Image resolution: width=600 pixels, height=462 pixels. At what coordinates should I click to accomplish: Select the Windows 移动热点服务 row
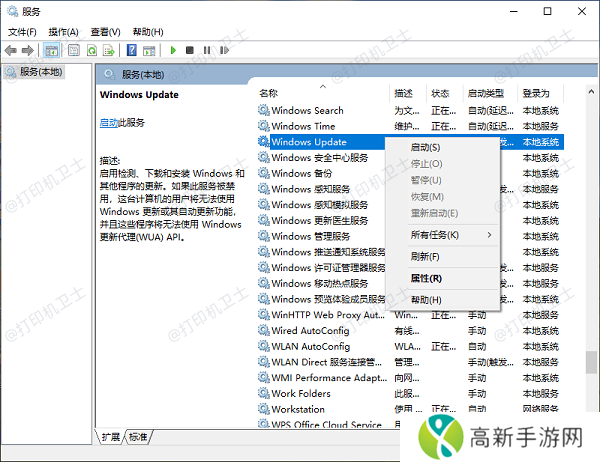(320, 283)
